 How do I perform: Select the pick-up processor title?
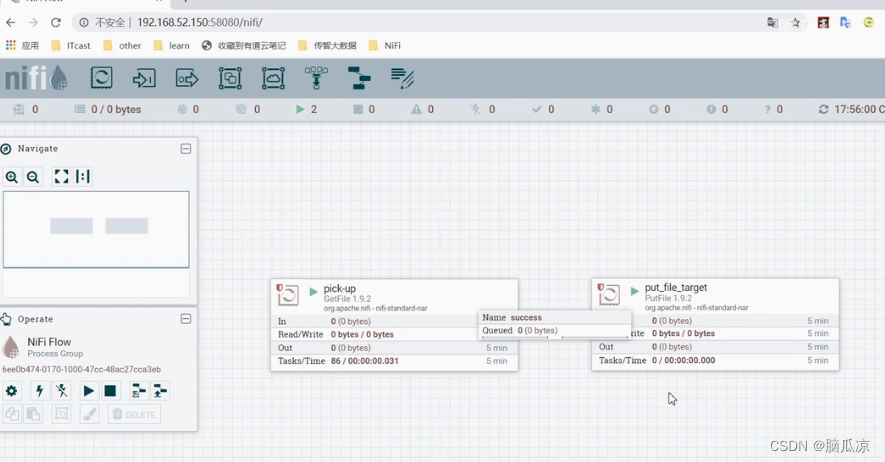[x=340, y=288]
